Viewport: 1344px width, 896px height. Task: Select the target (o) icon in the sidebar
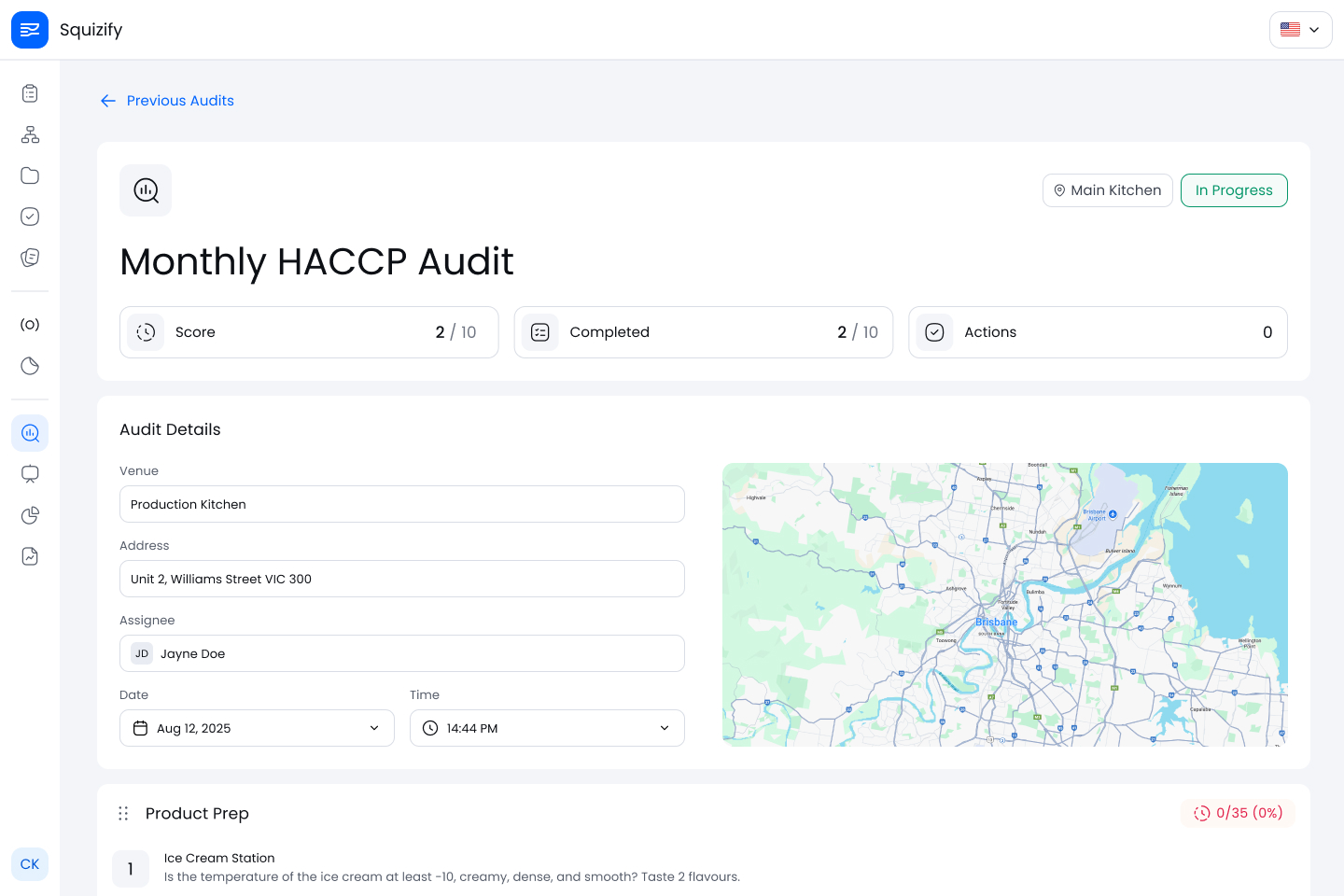tap(29, 324)
